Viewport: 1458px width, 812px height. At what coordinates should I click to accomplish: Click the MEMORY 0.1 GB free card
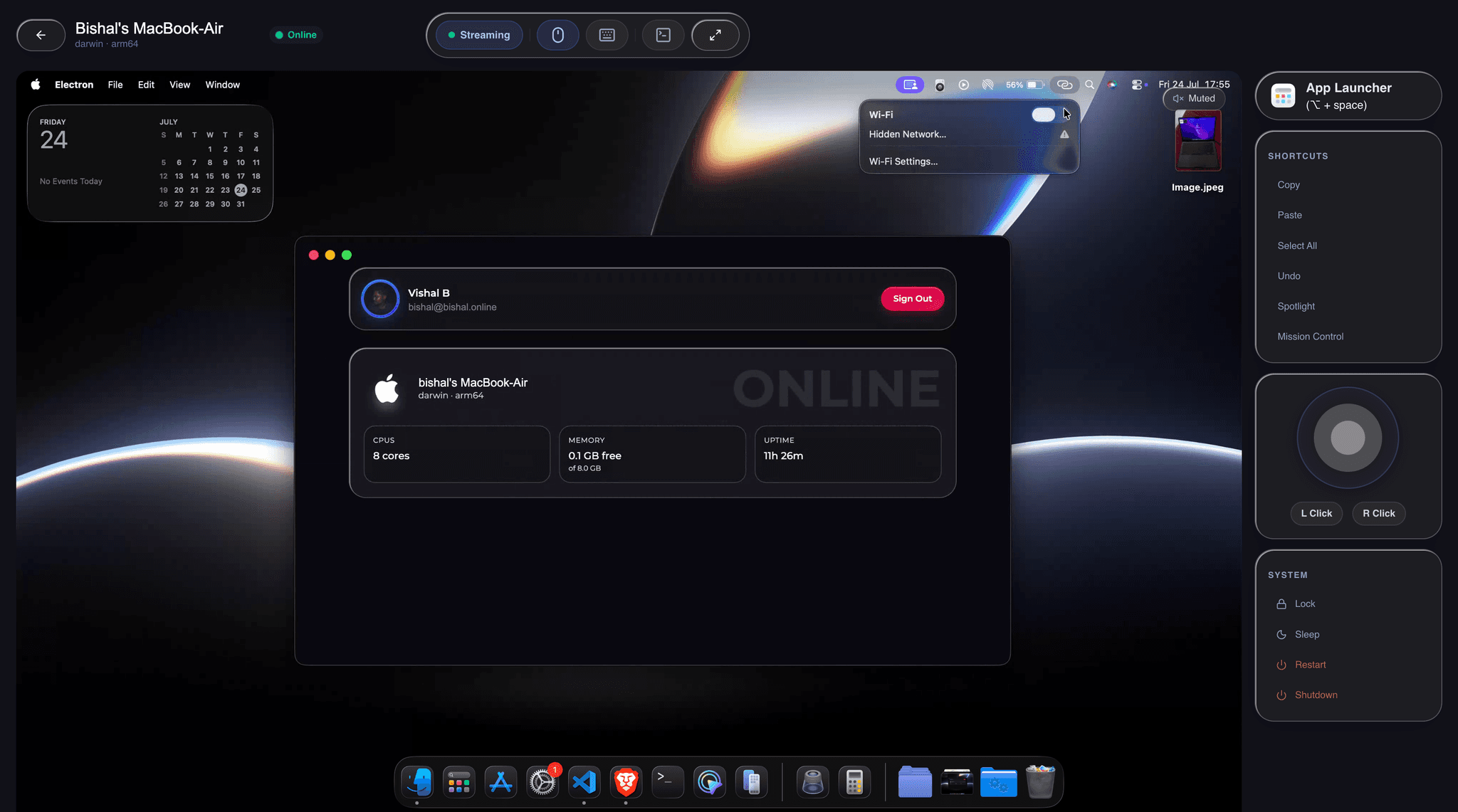652,454
